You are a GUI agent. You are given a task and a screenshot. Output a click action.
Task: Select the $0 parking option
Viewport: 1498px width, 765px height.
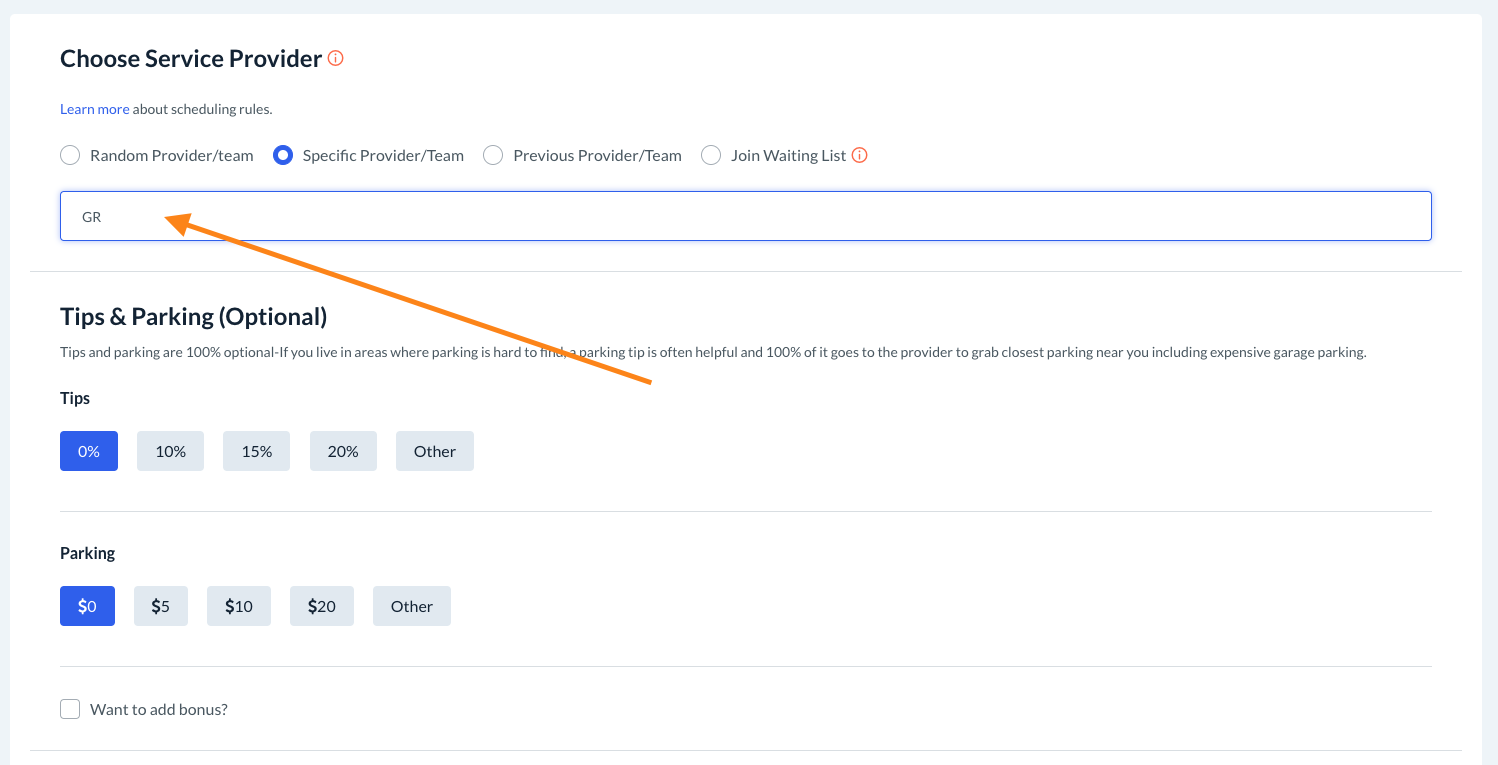87,606
